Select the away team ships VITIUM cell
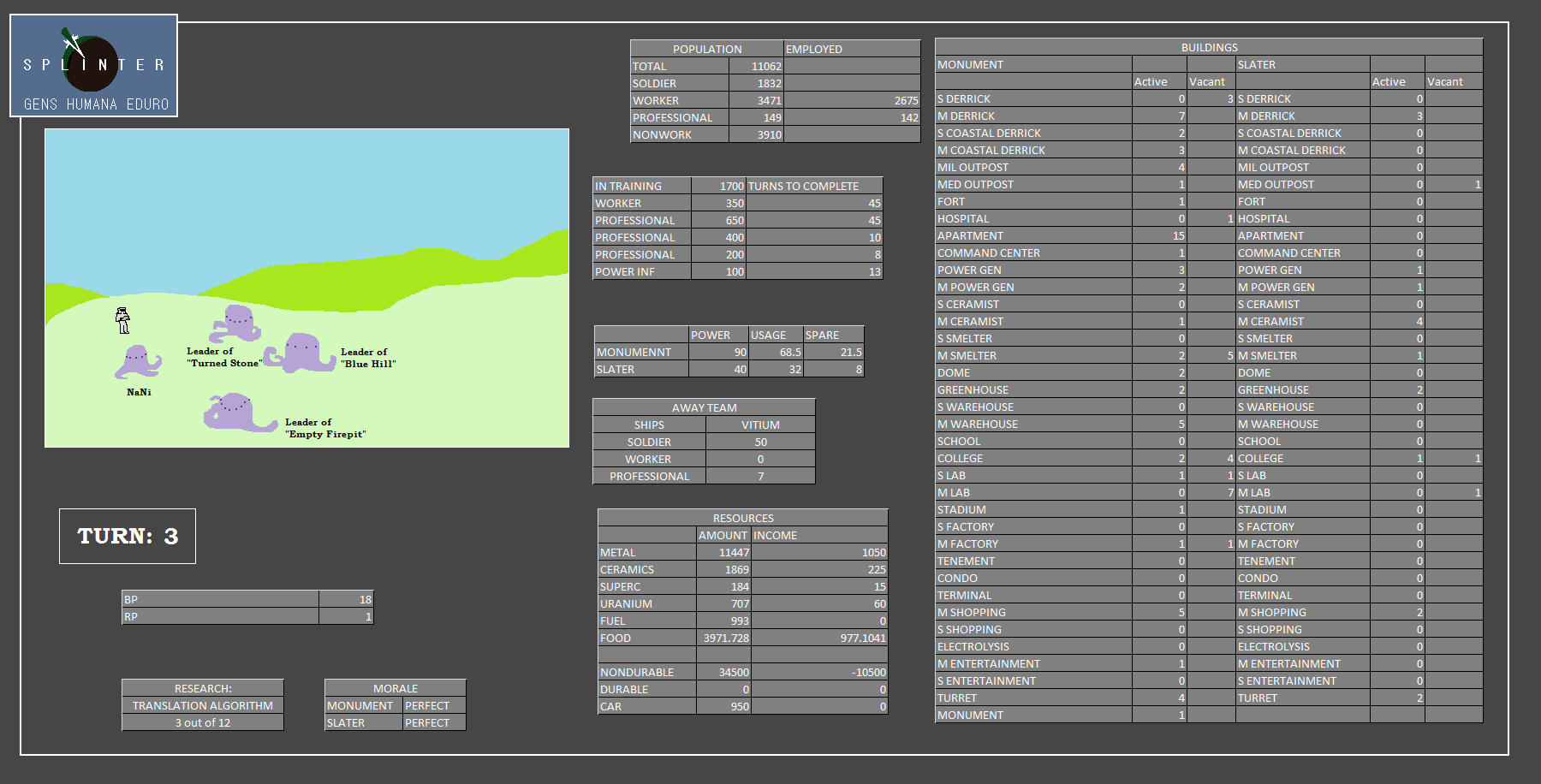 click(760, 425)
